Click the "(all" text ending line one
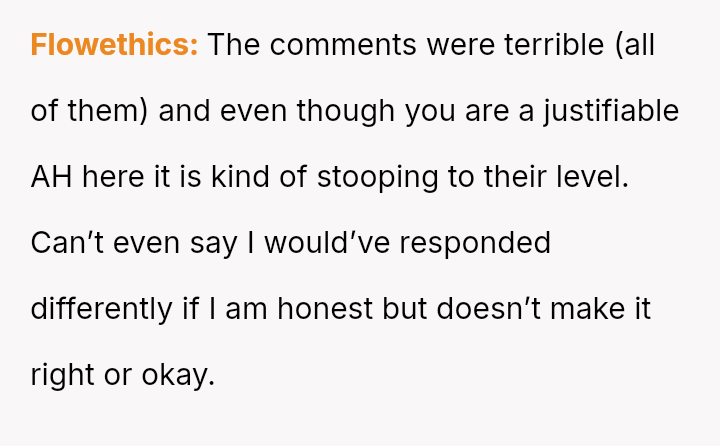This screenshot has width=720, height=446. click(x=634, y=45)
